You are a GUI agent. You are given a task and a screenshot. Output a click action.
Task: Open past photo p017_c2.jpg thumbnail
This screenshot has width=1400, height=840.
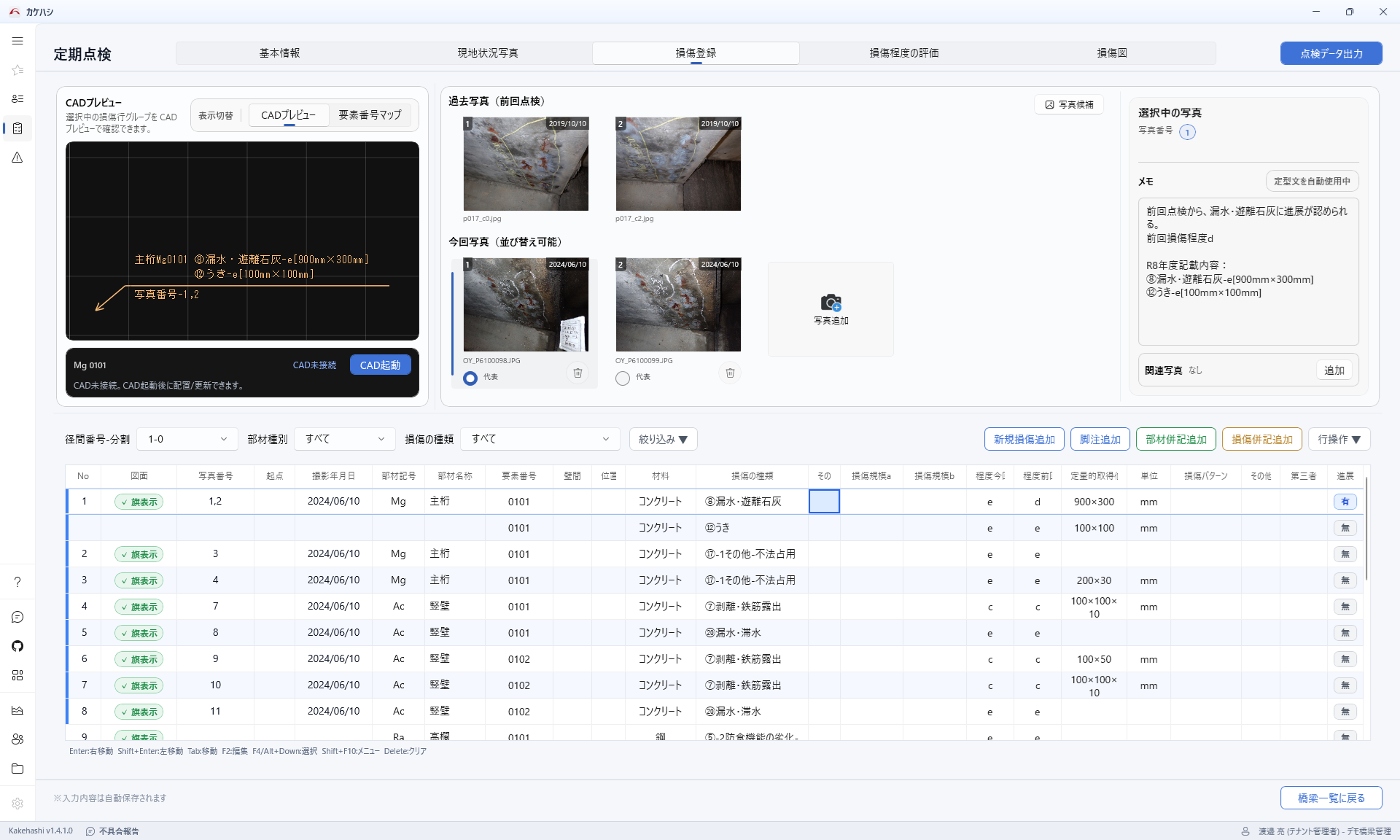click(678, 164)
